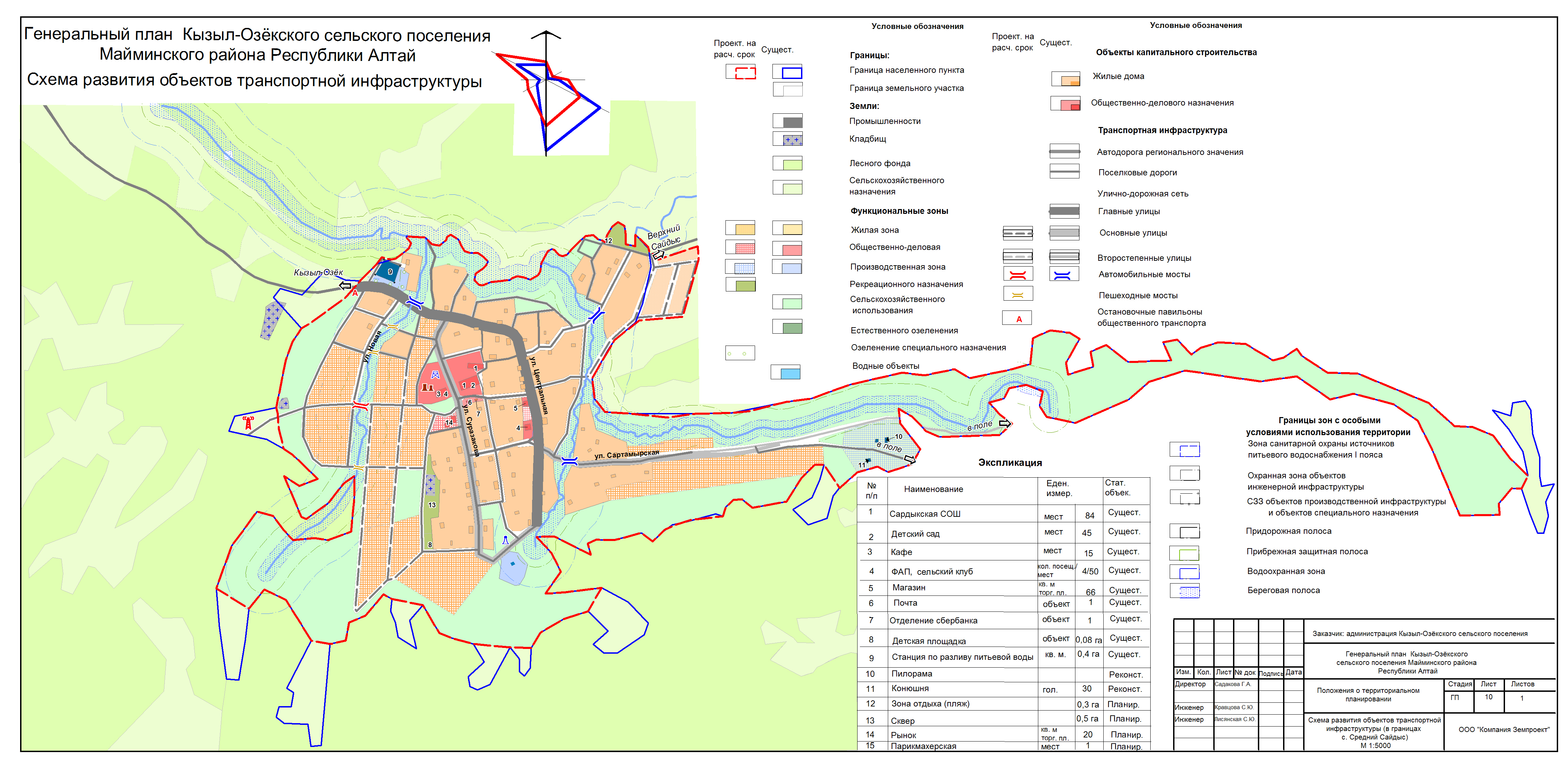
Task: Click table row 'Станция по разливу питьевой воды'
Action: (x=1004, y=656)
